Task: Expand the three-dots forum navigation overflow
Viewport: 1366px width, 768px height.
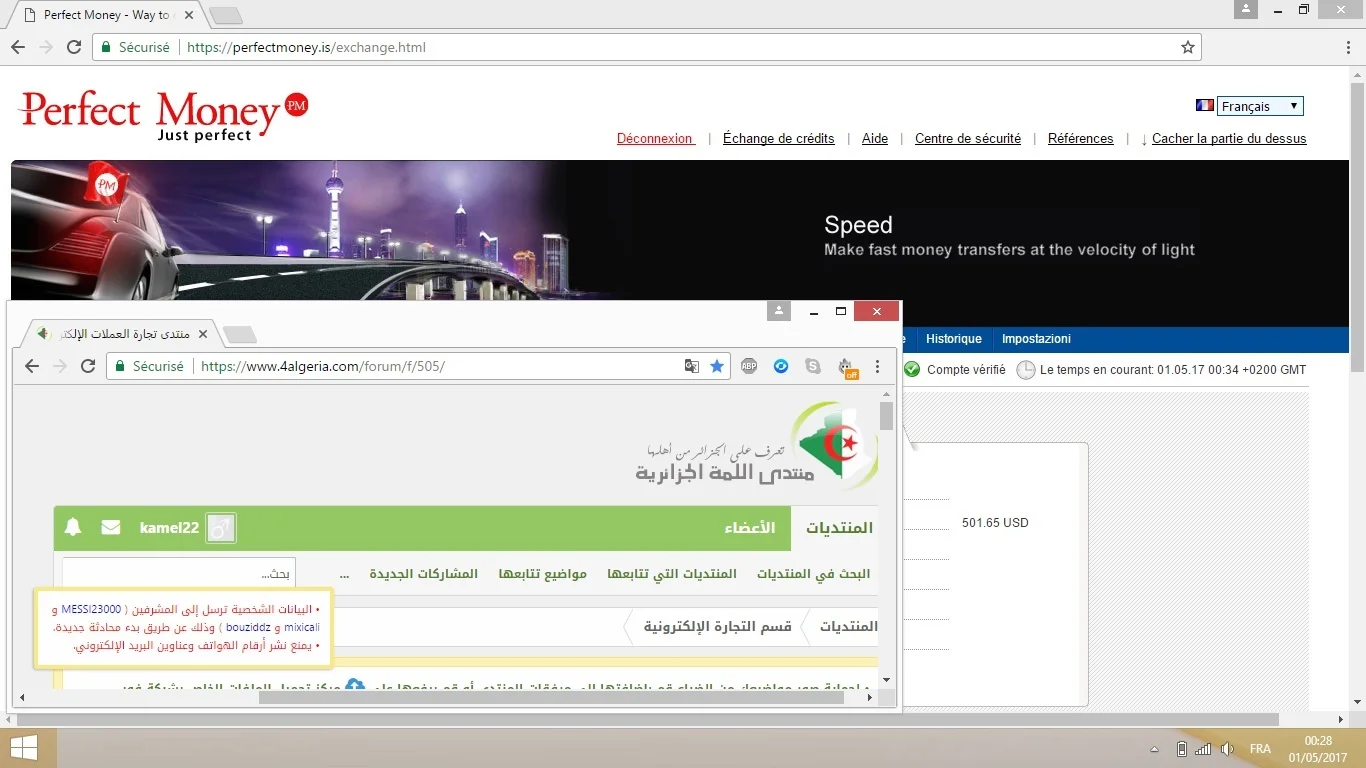Action: tap(344, 574)
